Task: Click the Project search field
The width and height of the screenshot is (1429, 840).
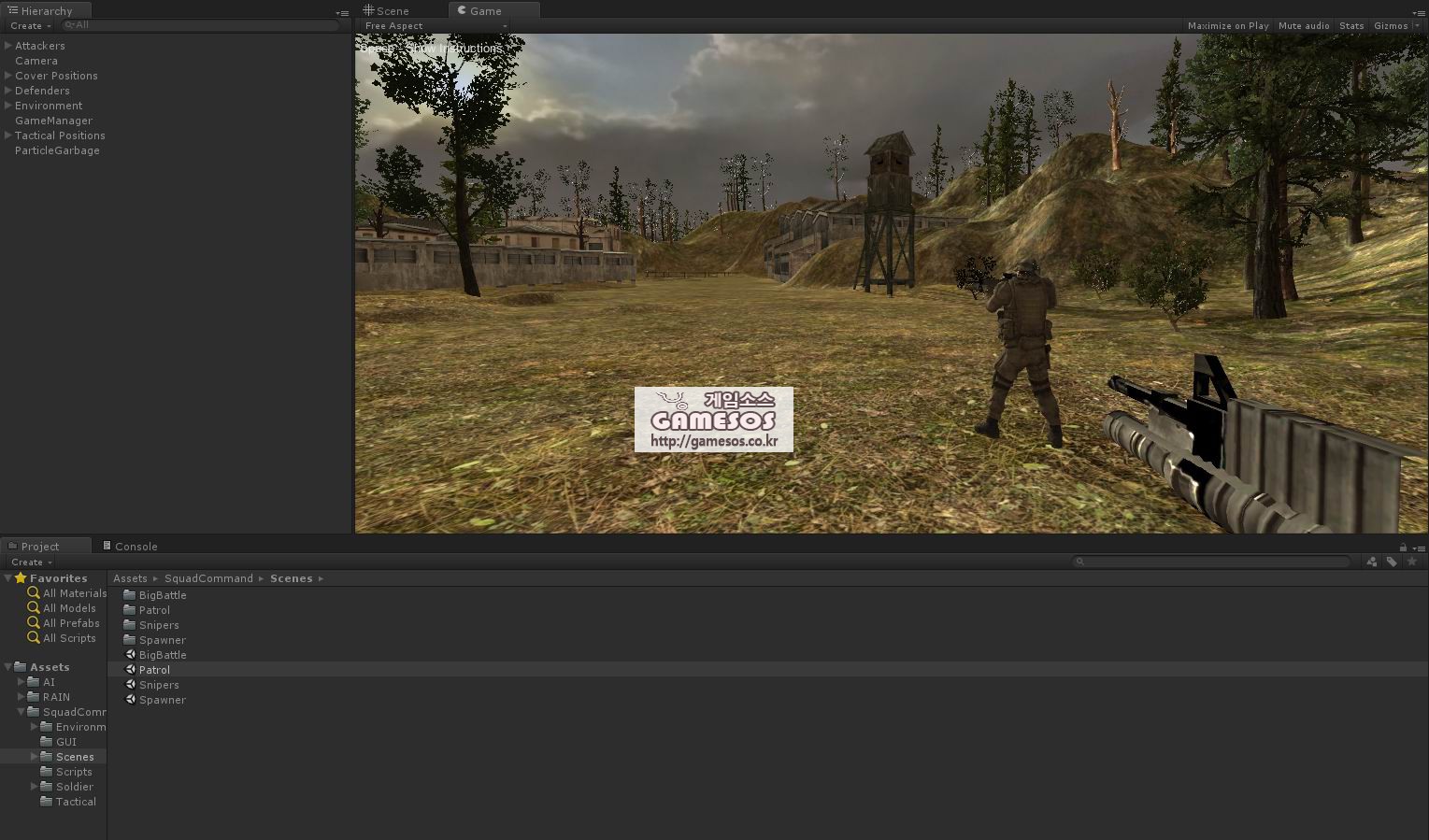Action: pos(1211,562)
